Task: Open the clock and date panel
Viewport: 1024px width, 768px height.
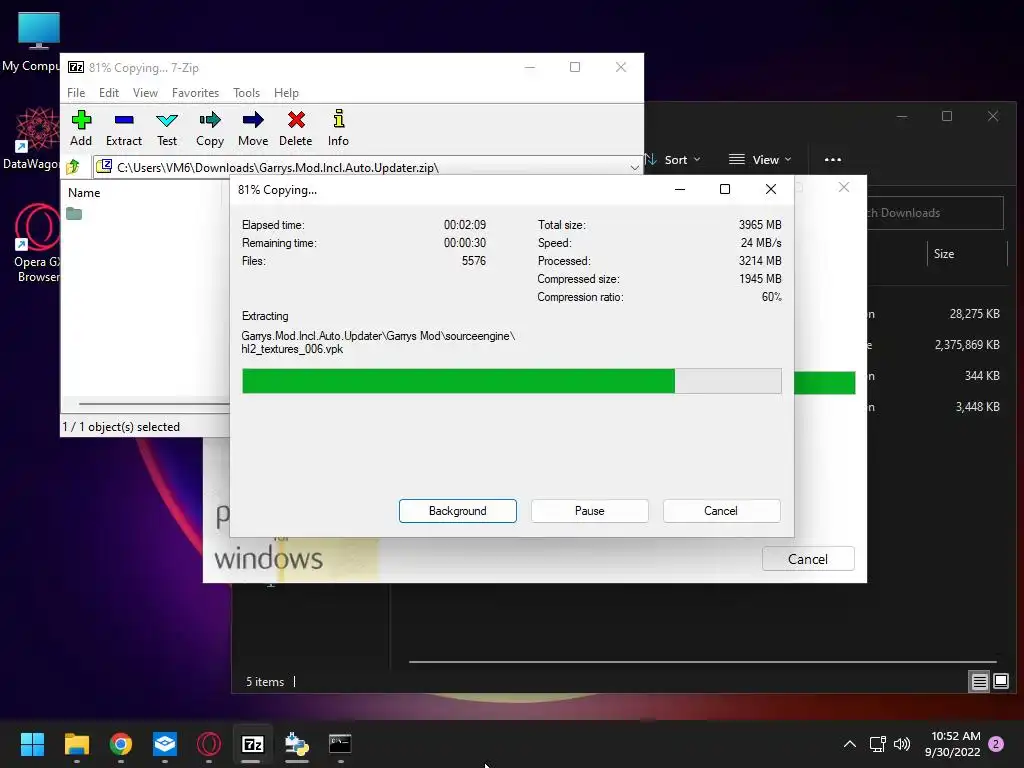Action: pos(952,744)
